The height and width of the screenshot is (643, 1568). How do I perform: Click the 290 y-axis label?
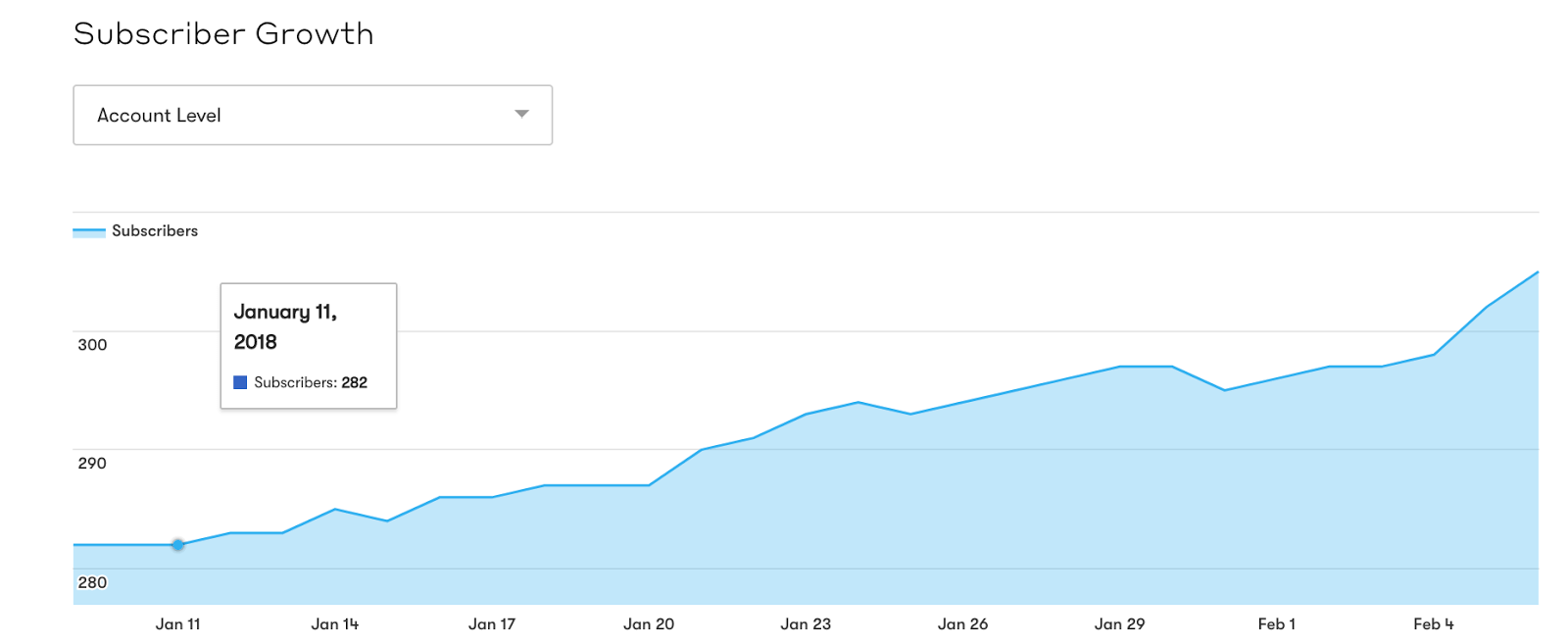point(92,464)
